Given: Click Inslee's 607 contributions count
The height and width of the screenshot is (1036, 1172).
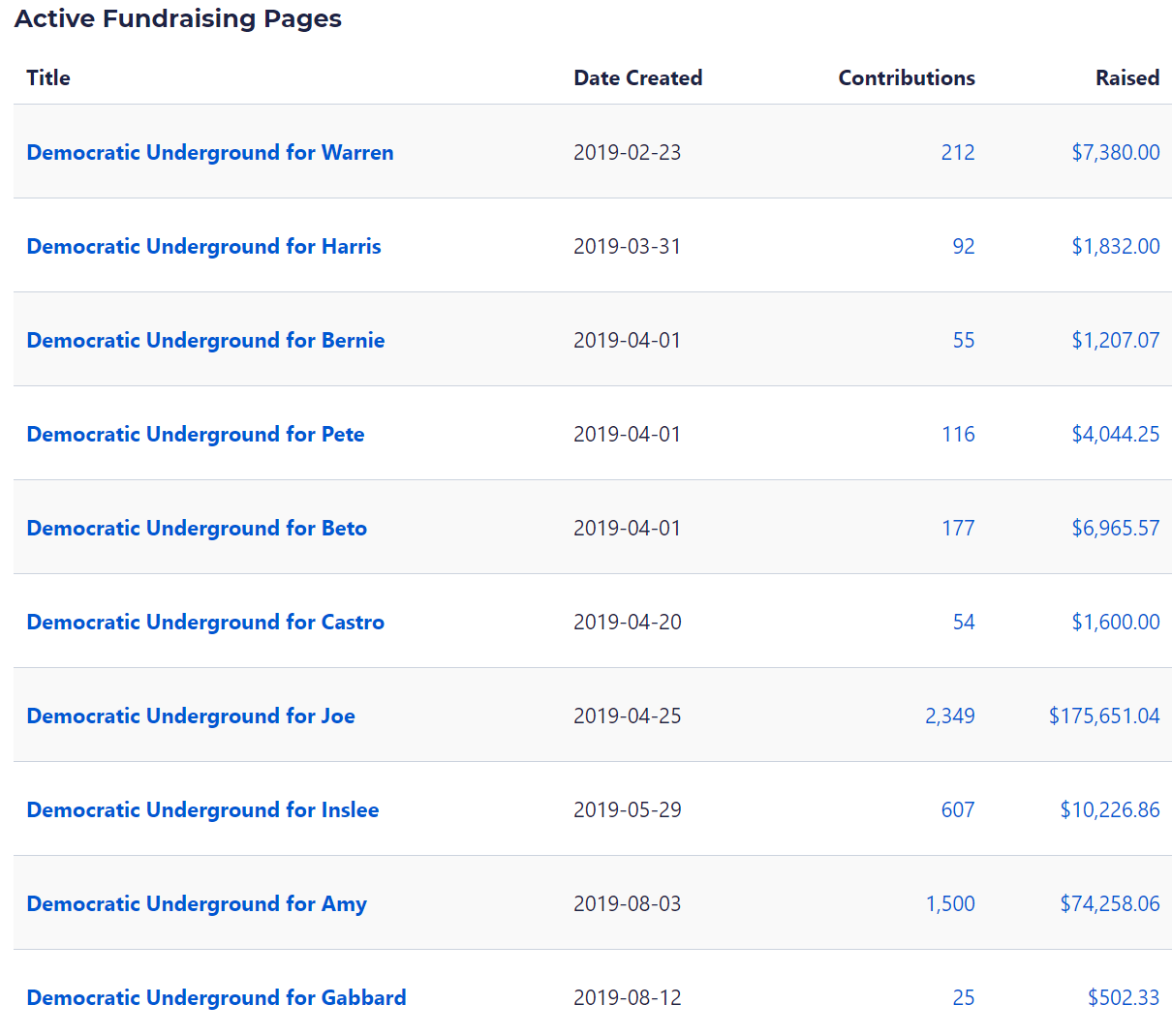Looking at the screenshot, I should (x=957, y=809).
